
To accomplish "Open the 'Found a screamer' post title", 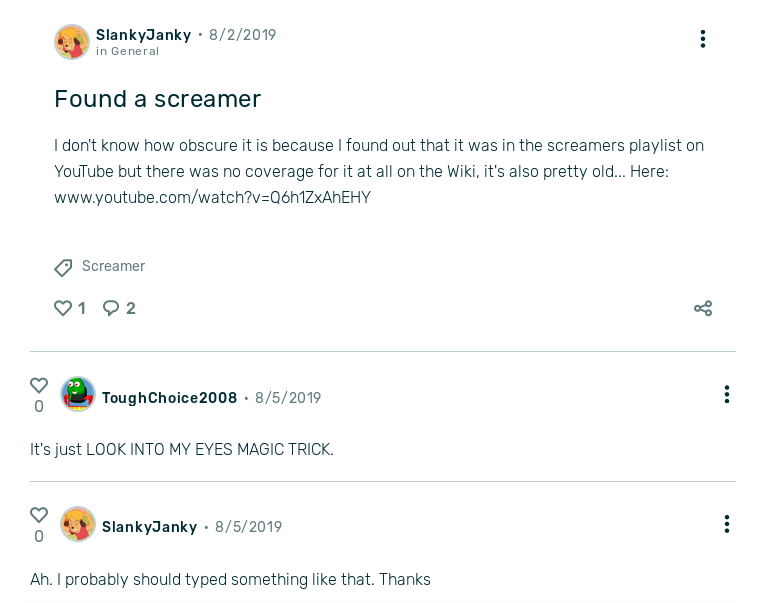I will click(157, 99).
